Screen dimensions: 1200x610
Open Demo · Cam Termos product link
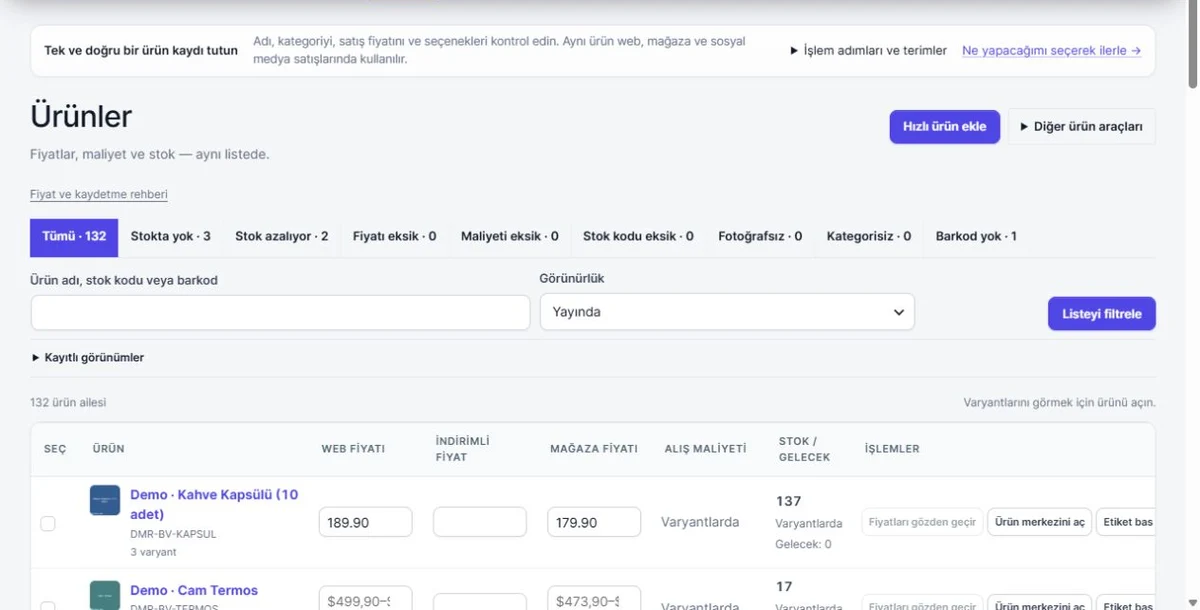(x=194, y=590)
